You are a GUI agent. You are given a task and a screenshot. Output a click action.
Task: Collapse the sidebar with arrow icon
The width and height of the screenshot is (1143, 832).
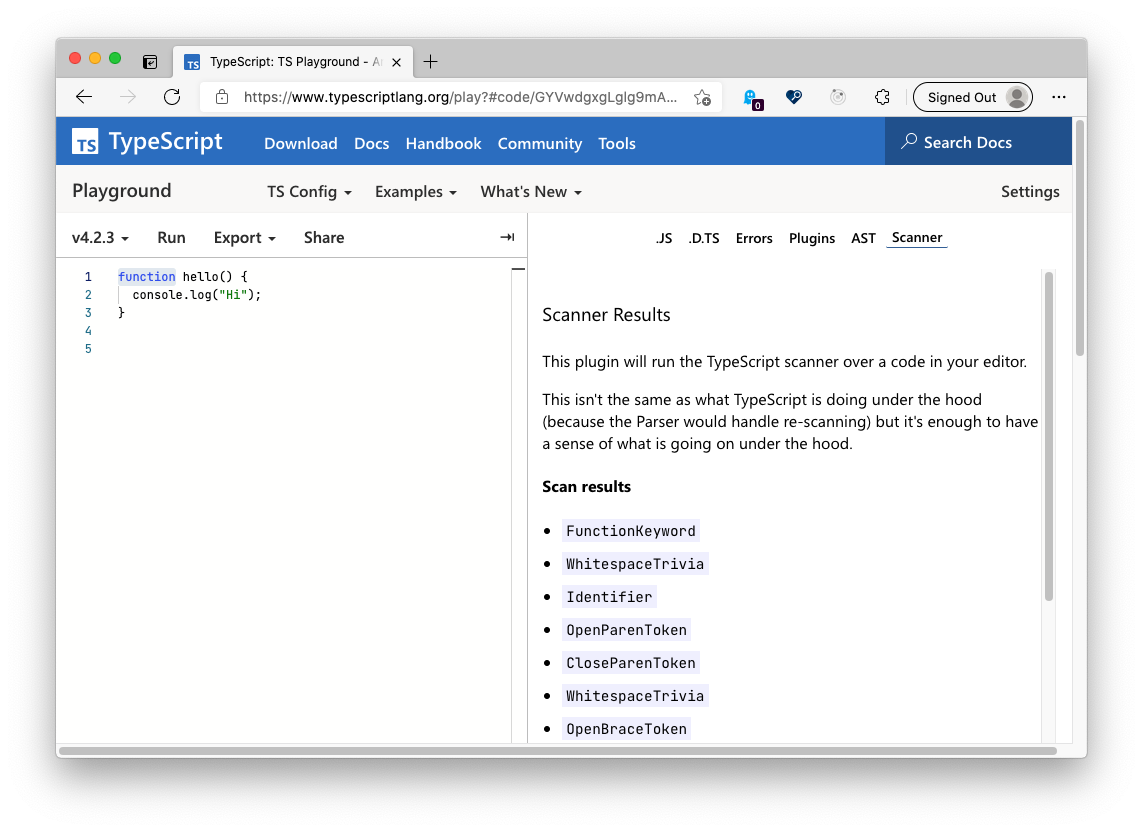click(x=507, y=237)
